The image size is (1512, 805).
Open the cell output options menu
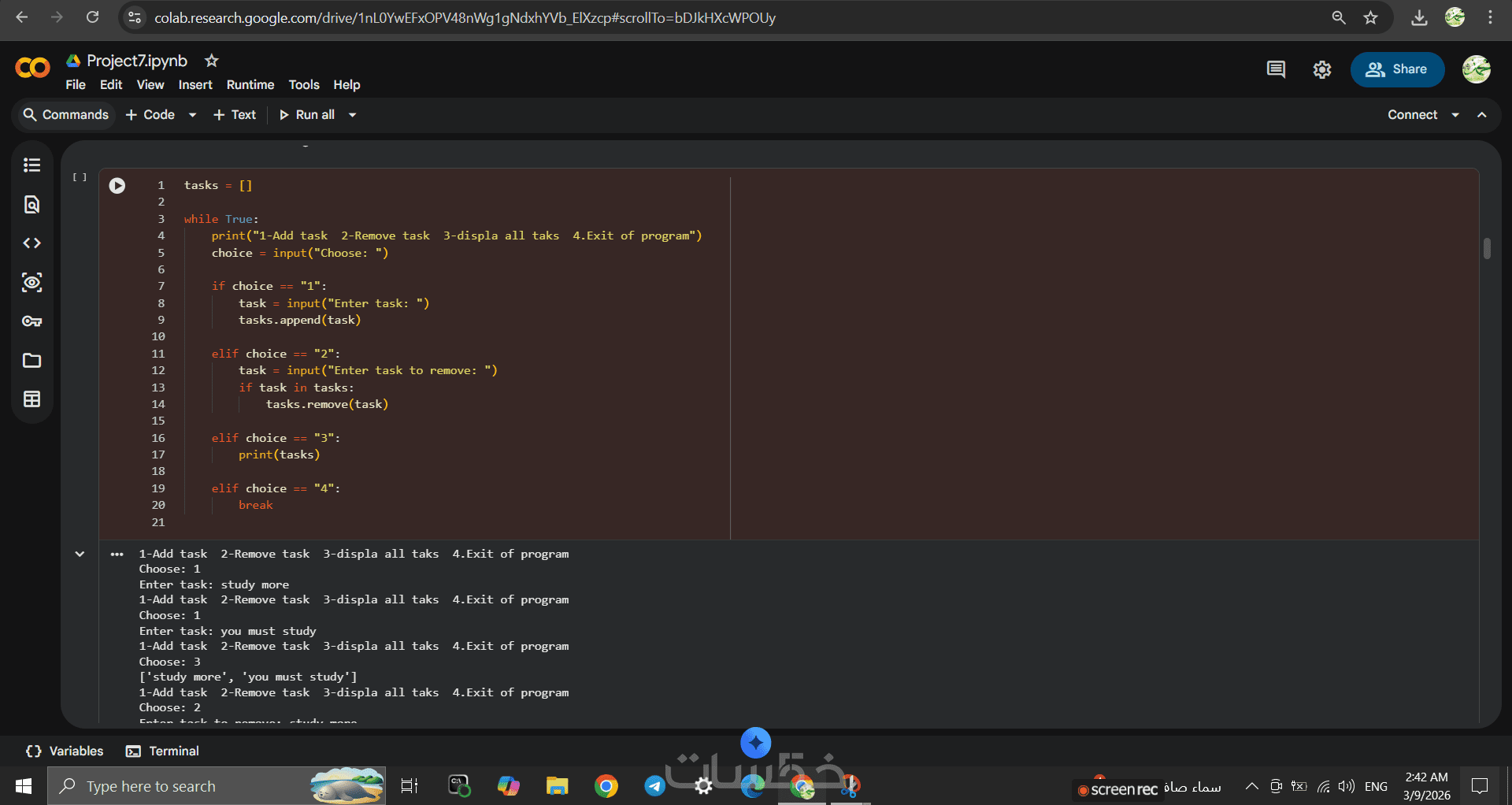point(117,555)
